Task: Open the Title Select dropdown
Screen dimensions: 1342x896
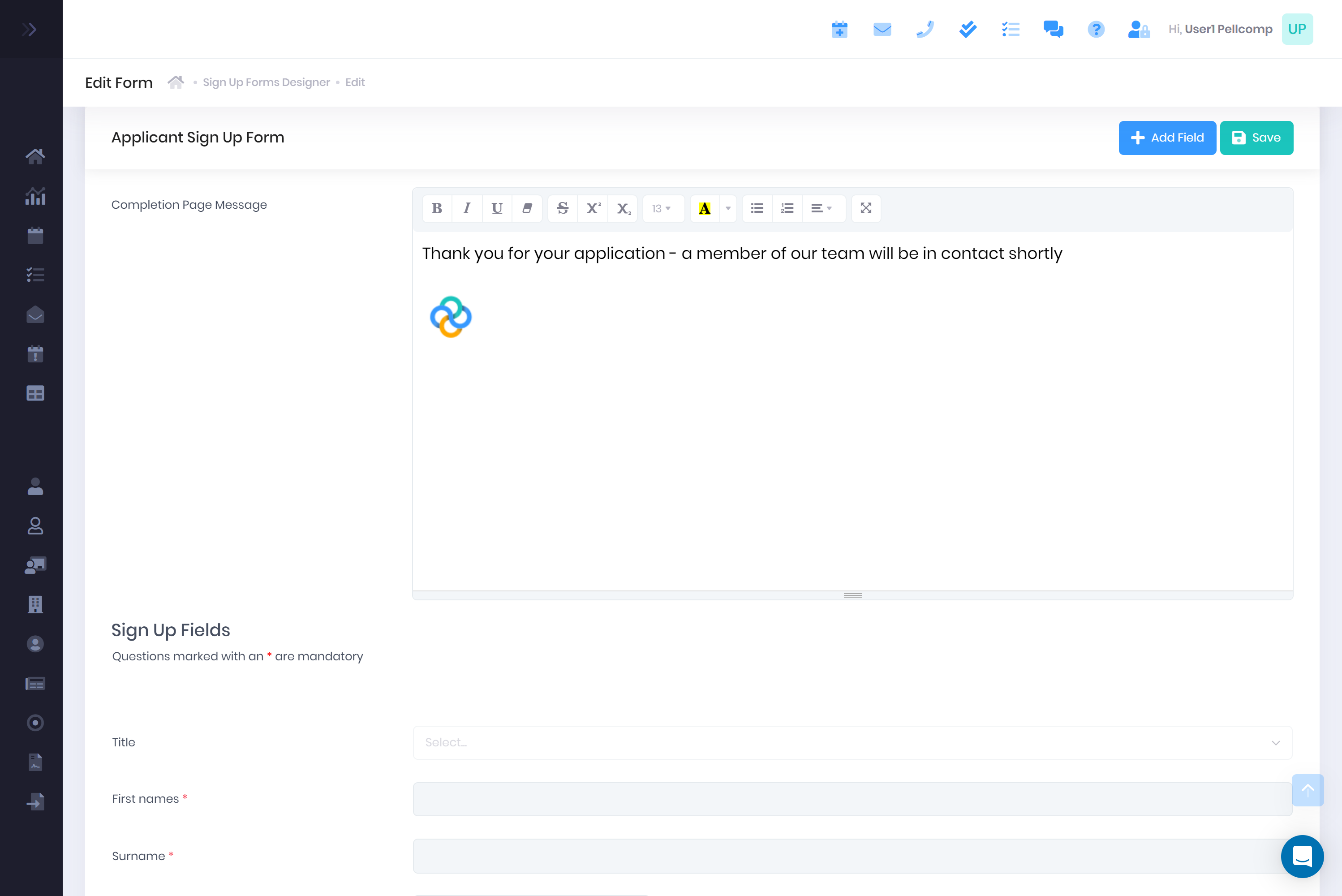Action: click(x=852, y=742)
